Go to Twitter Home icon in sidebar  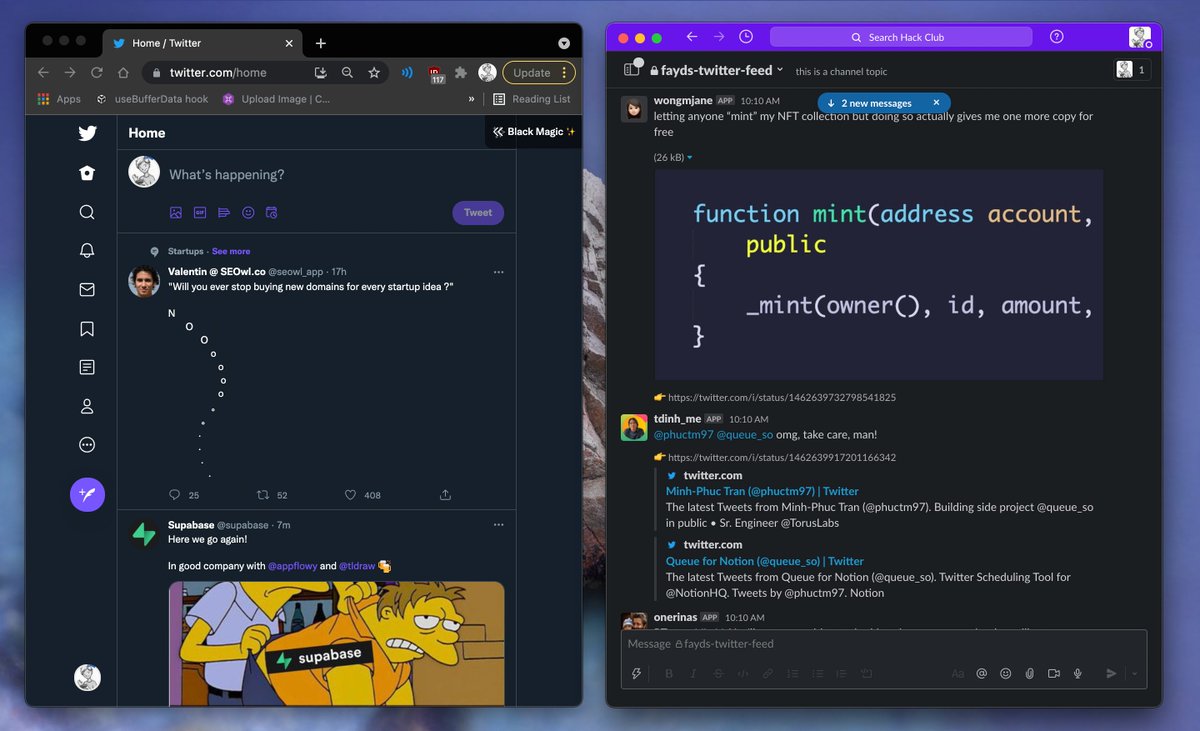pyautogui.click(x=87, y=173)
